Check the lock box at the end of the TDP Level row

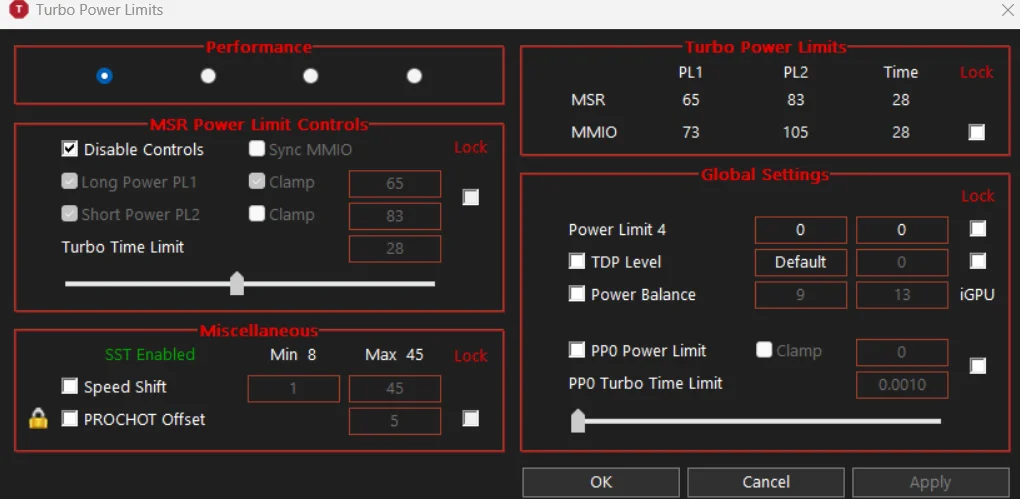click(978, 261)
